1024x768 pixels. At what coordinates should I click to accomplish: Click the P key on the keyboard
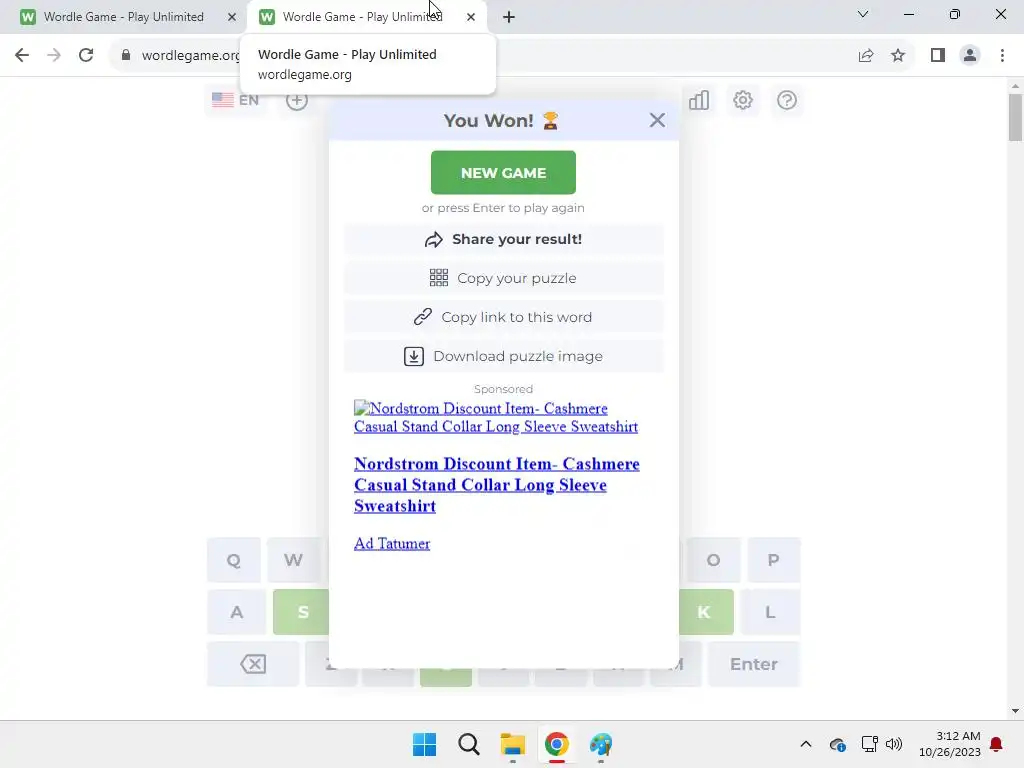point(773,560)
